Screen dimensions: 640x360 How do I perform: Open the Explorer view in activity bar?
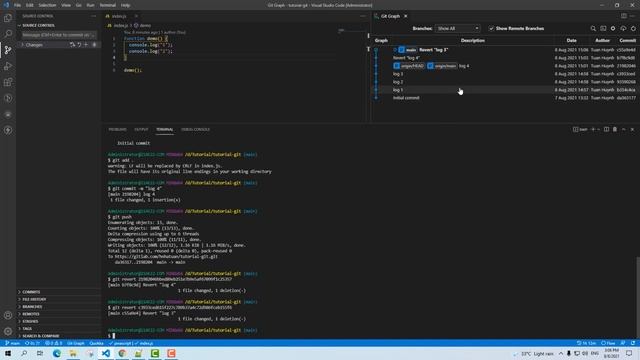[8, 18]
